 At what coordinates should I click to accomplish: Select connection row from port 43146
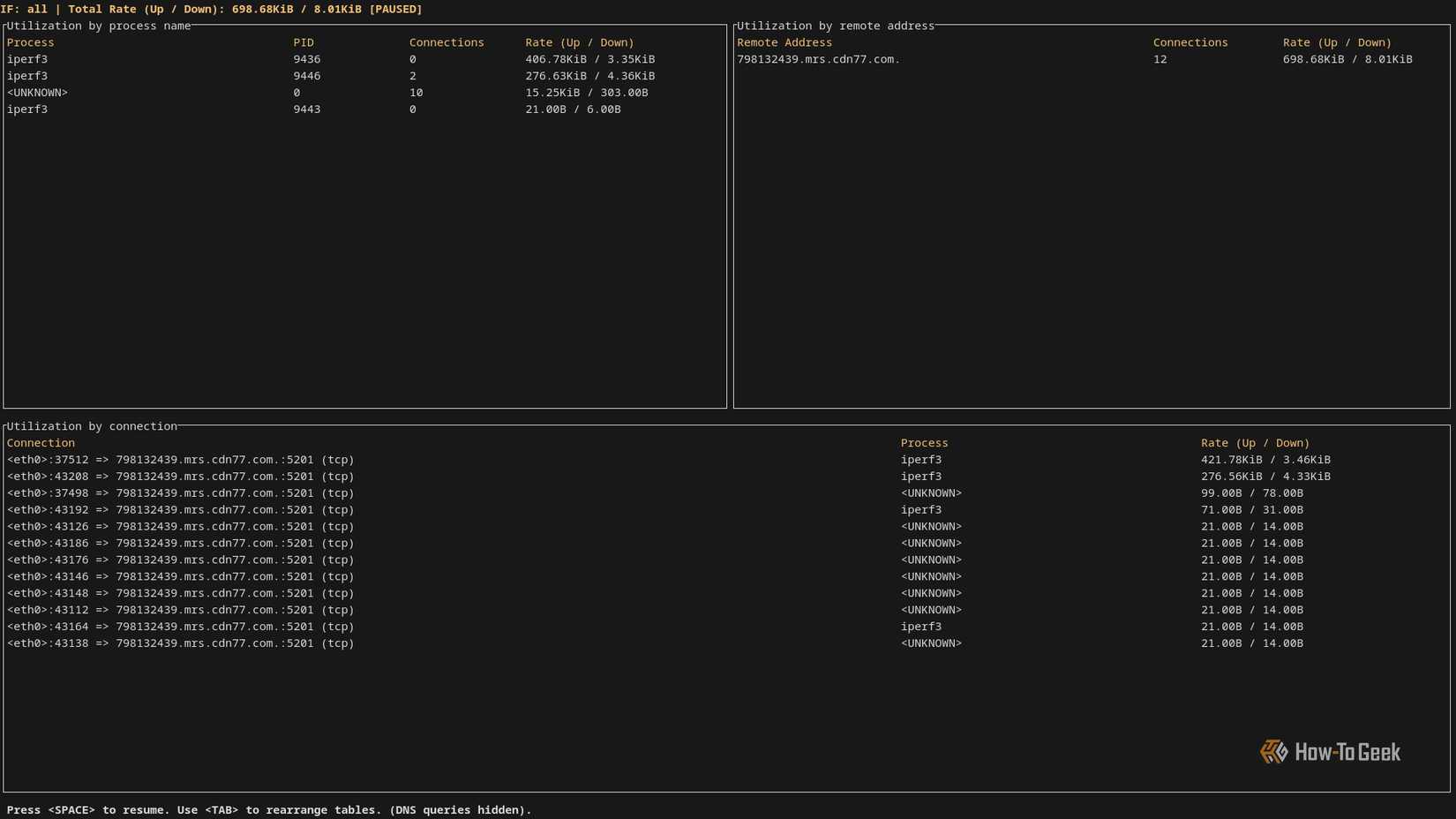coord(726,577)
